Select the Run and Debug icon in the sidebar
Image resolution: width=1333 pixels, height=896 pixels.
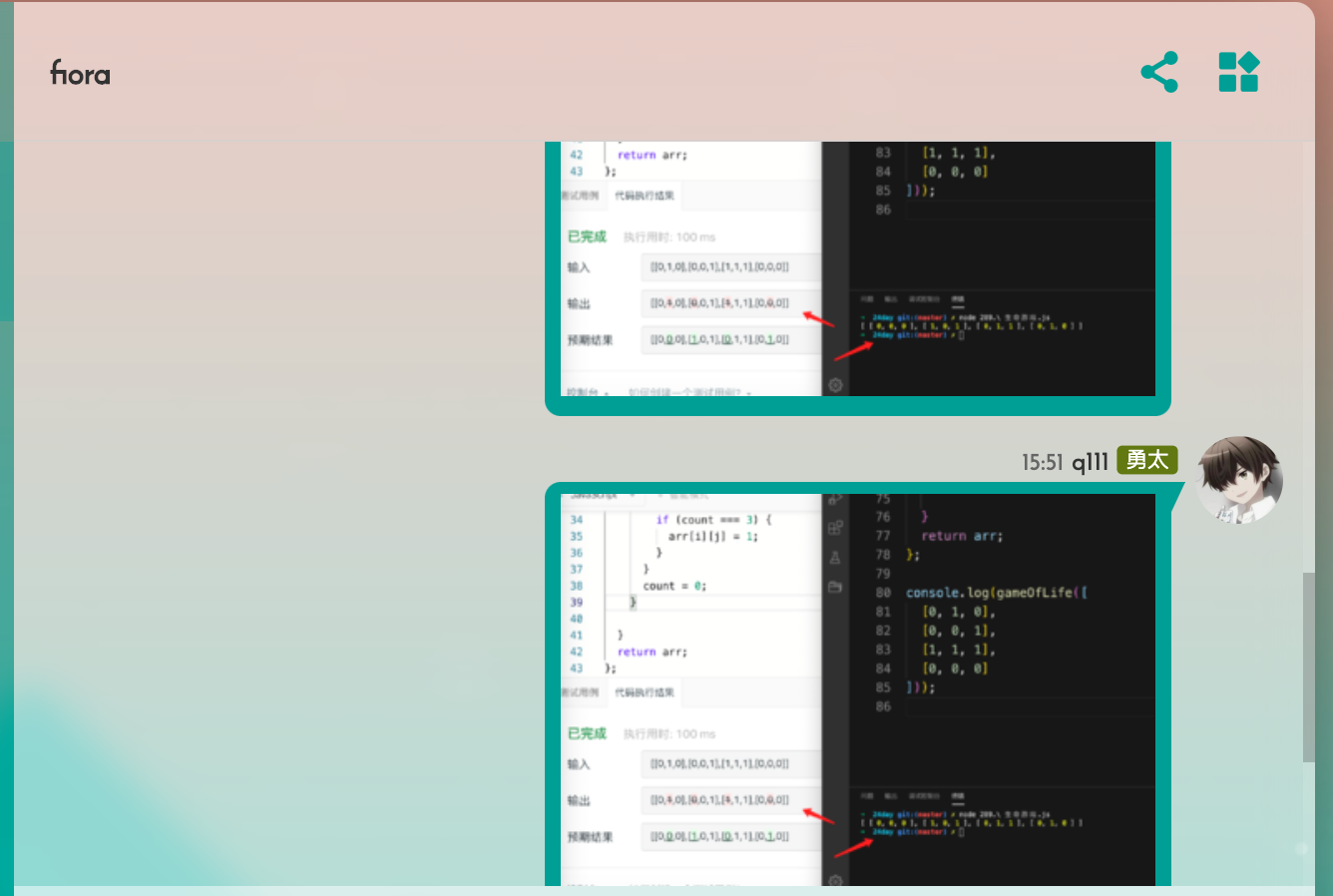point(835,500)
